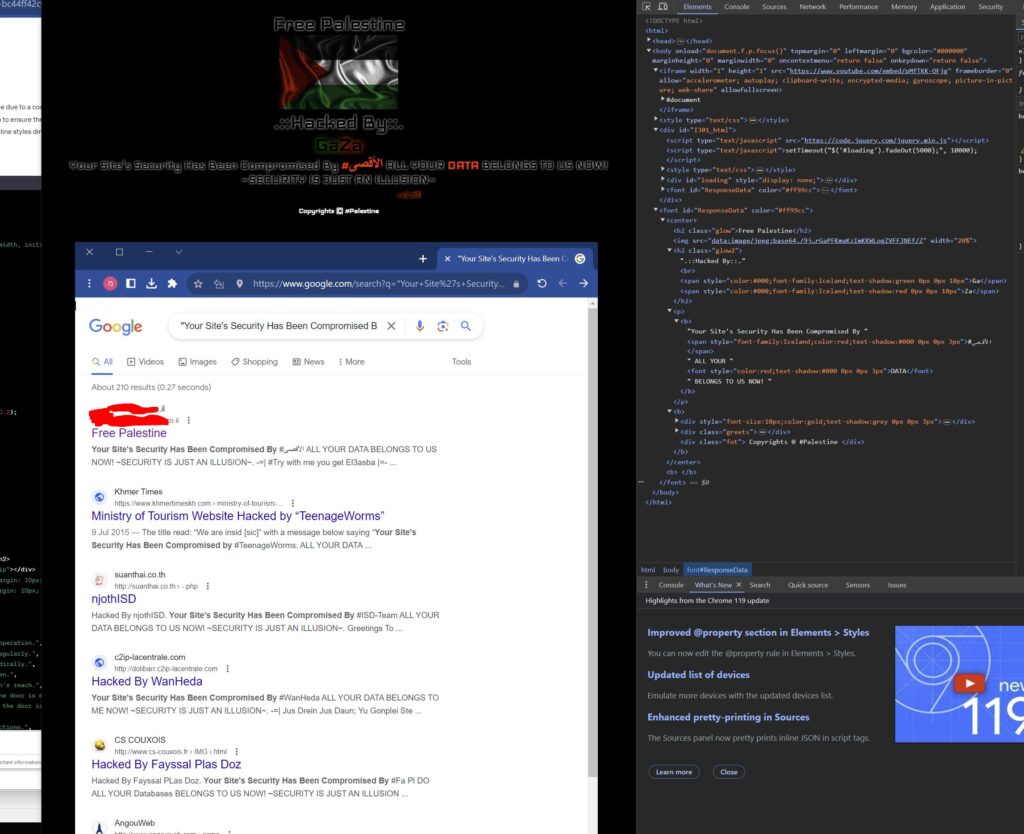Switch to the DevTools Network tab
Screen dimensions: 1024x834
click(812, 7)
